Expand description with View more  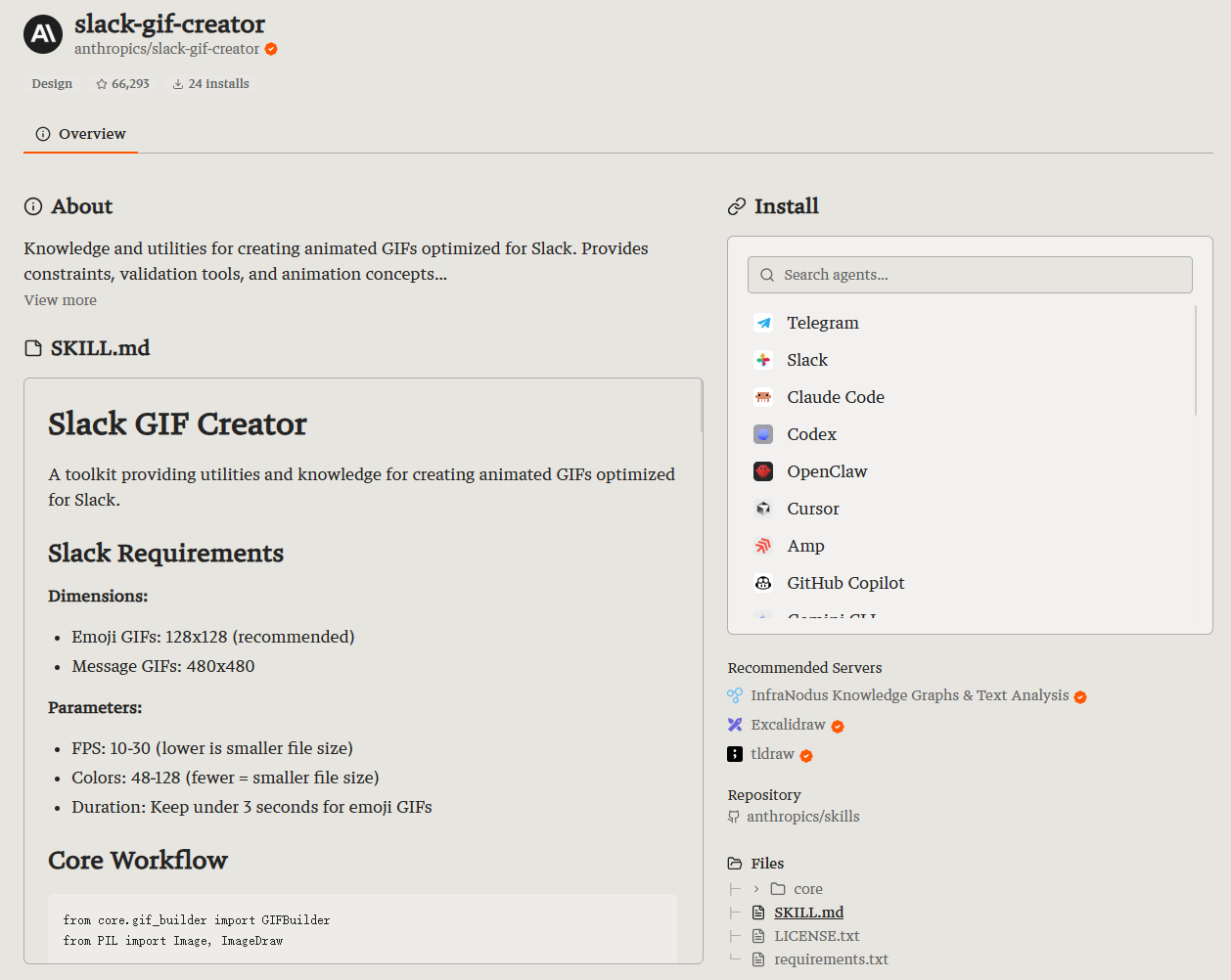(x=61, y=300)
